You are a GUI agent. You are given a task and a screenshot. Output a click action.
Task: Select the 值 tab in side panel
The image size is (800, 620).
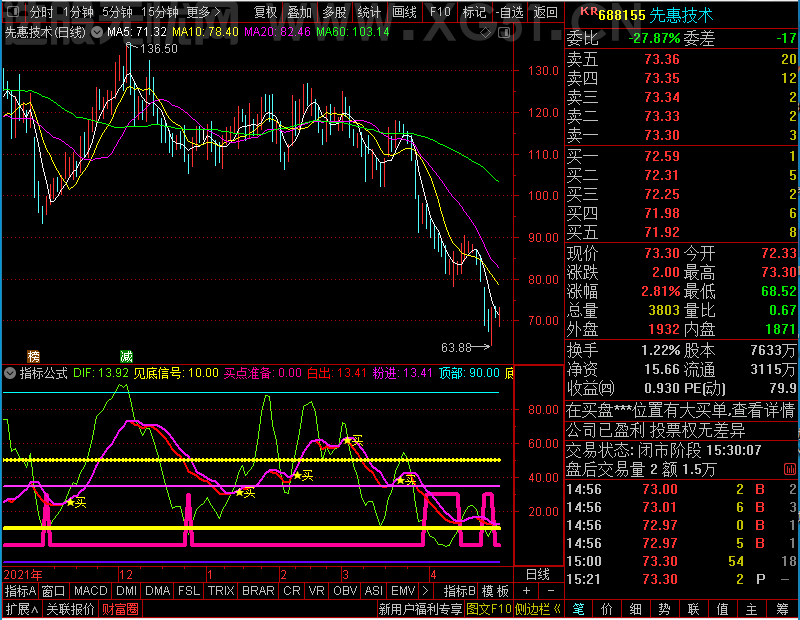[x=722, y=609]
